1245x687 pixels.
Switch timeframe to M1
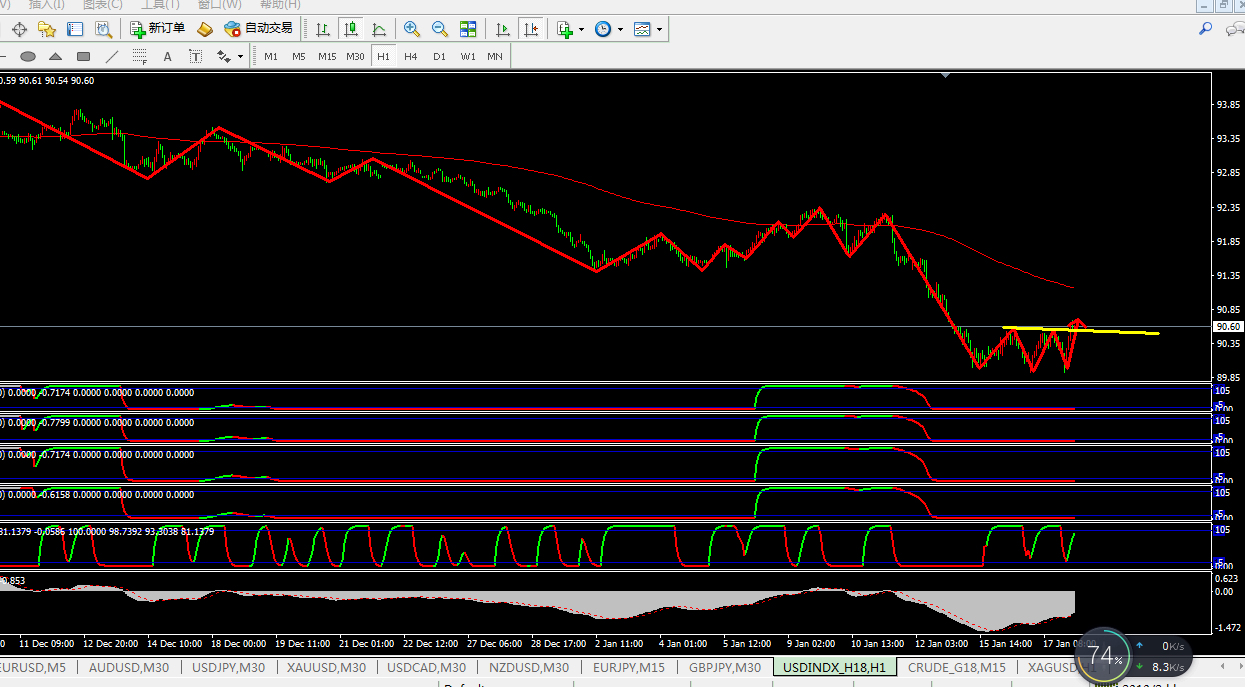[271, 56]
